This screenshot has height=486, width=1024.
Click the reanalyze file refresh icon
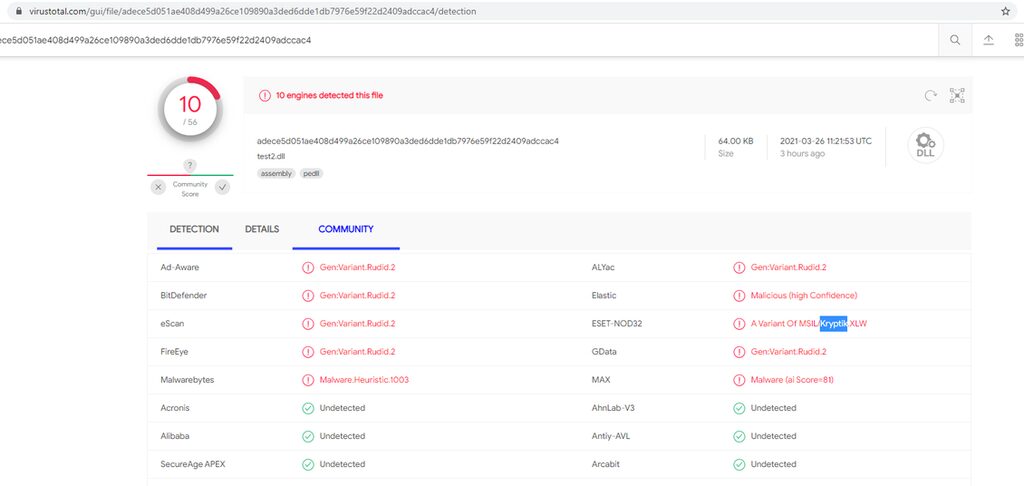931,96
